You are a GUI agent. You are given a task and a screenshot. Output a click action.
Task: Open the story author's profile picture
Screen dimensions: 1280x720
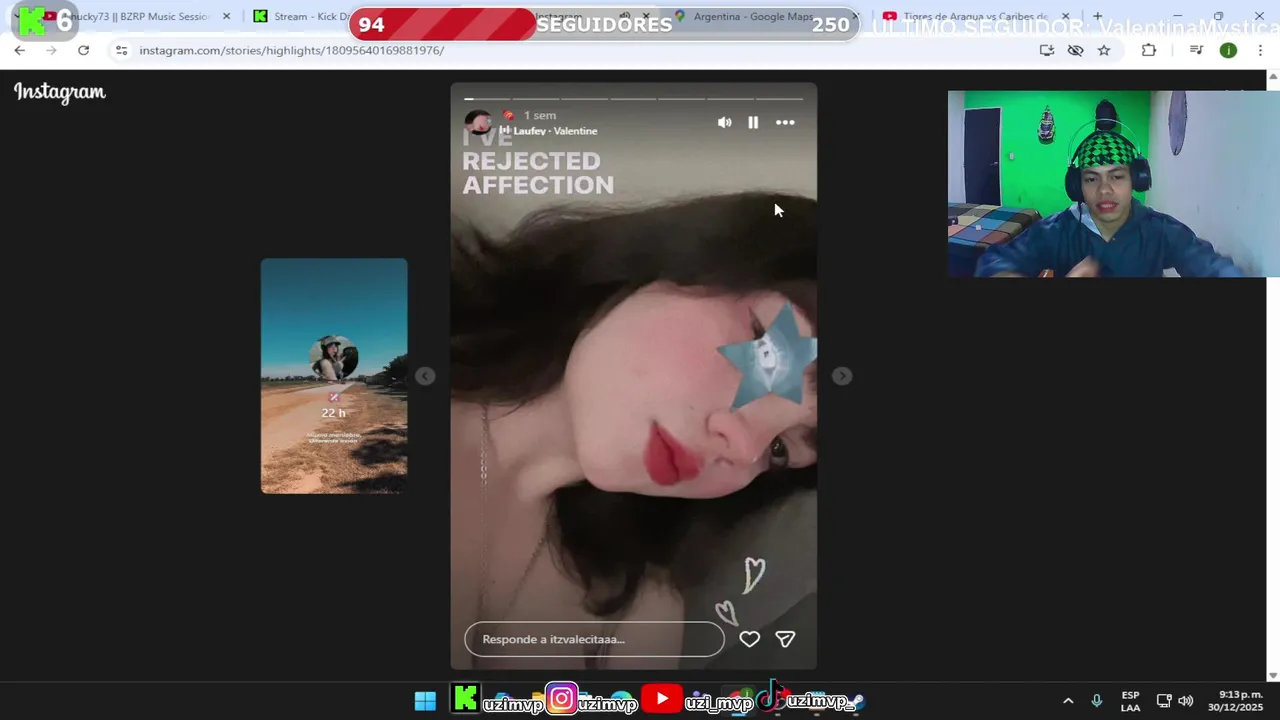pyautogui.click(x=478, y=123)
